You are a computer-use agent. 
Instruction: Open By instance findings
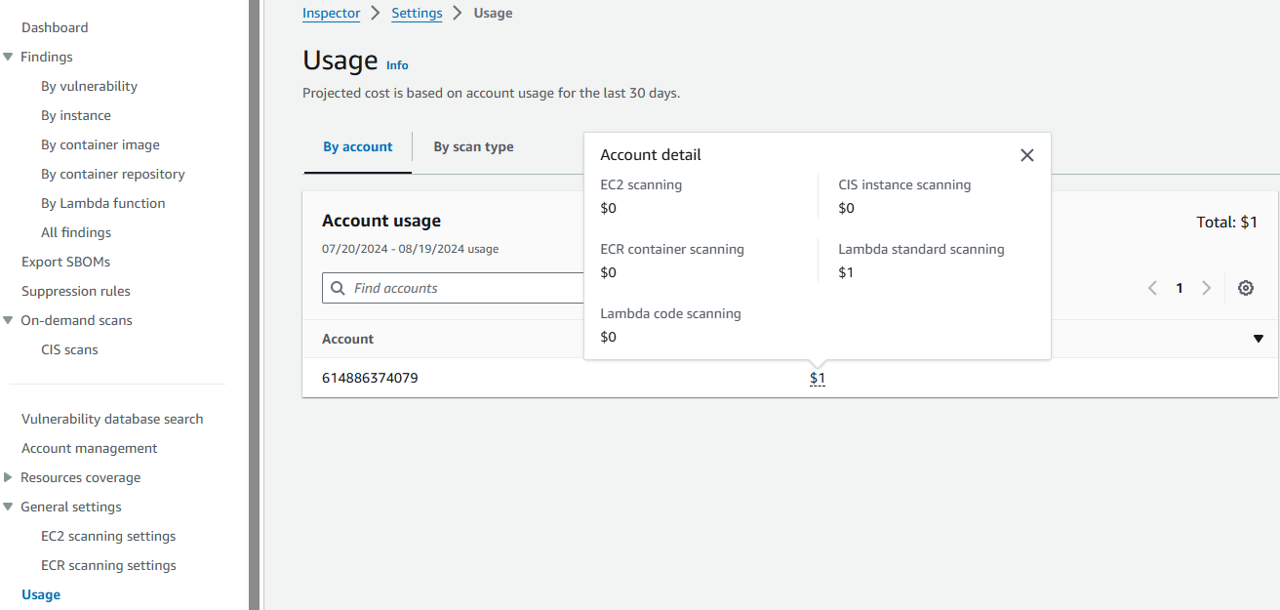pos(76,115)
